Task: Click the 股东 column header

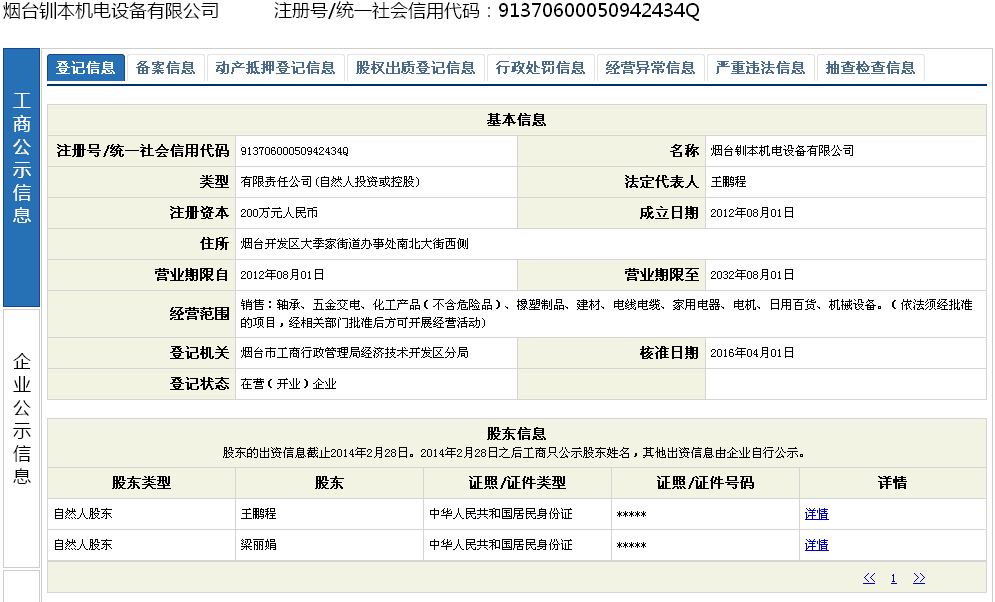Action: click(x=329, y=483)
